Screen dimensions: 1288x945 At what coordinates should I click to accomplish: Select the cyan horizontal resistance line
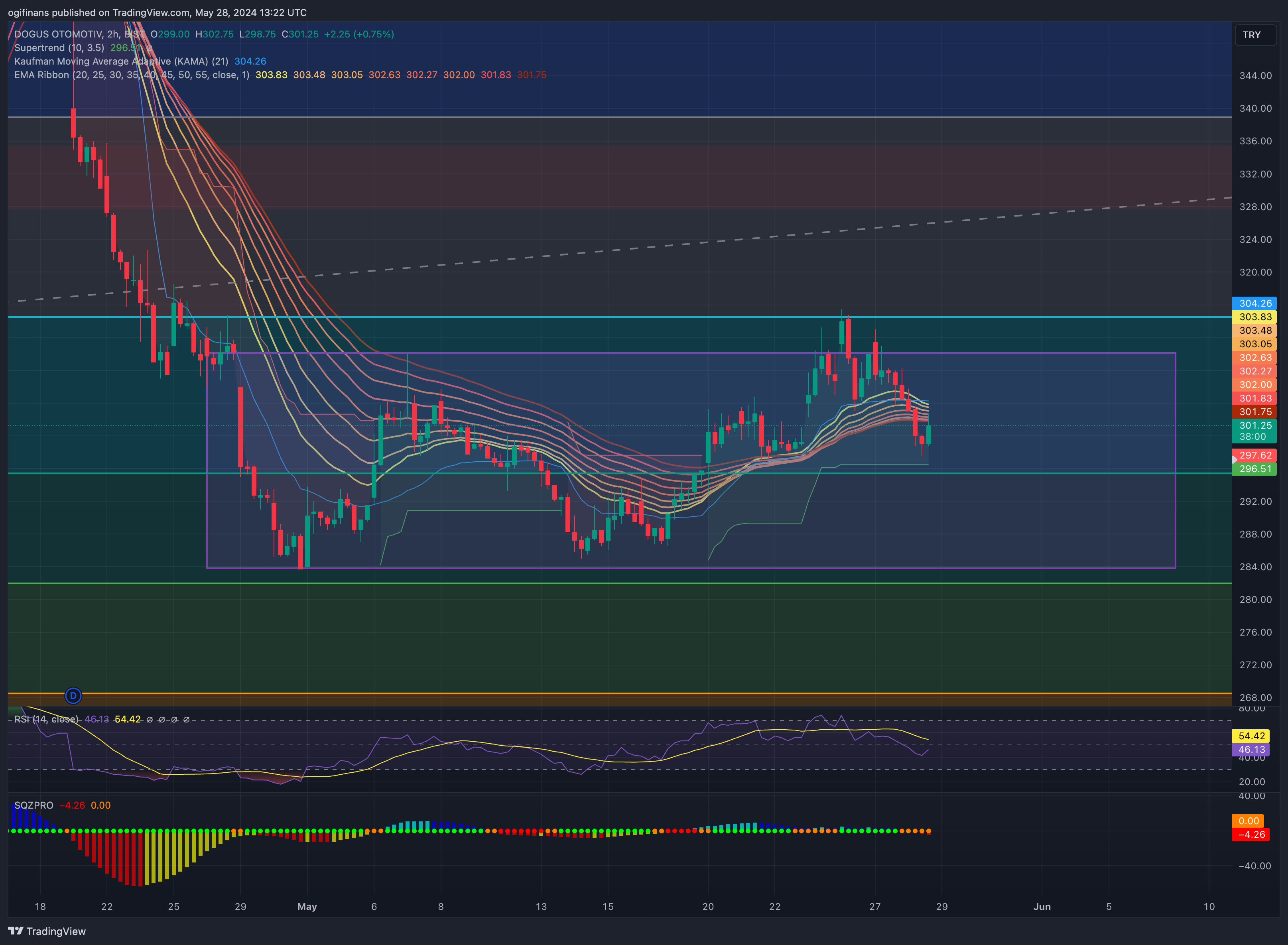620,317
